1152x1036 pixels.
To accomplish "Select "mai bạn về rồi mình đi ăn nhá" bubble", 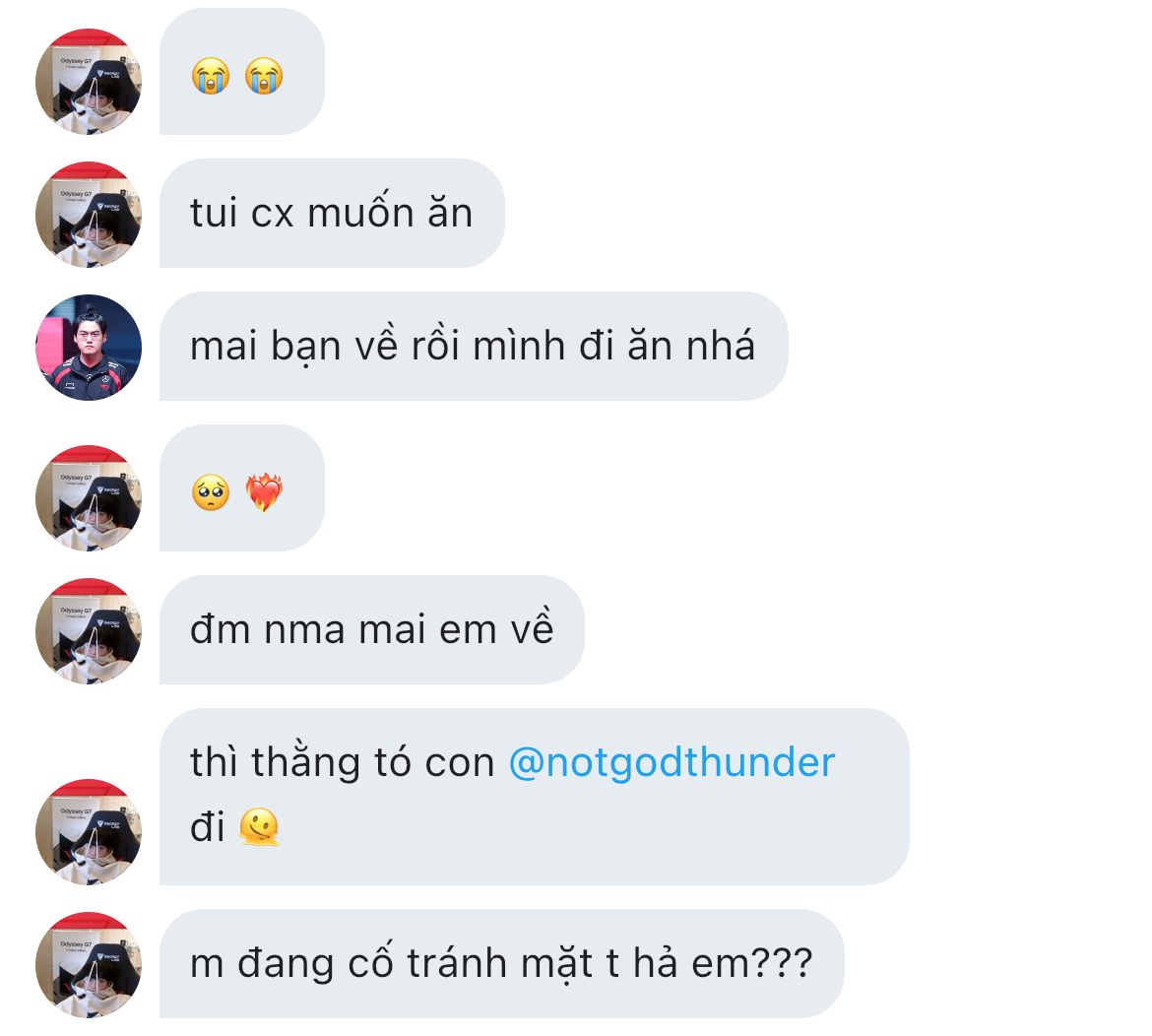I will pos(474,346).
